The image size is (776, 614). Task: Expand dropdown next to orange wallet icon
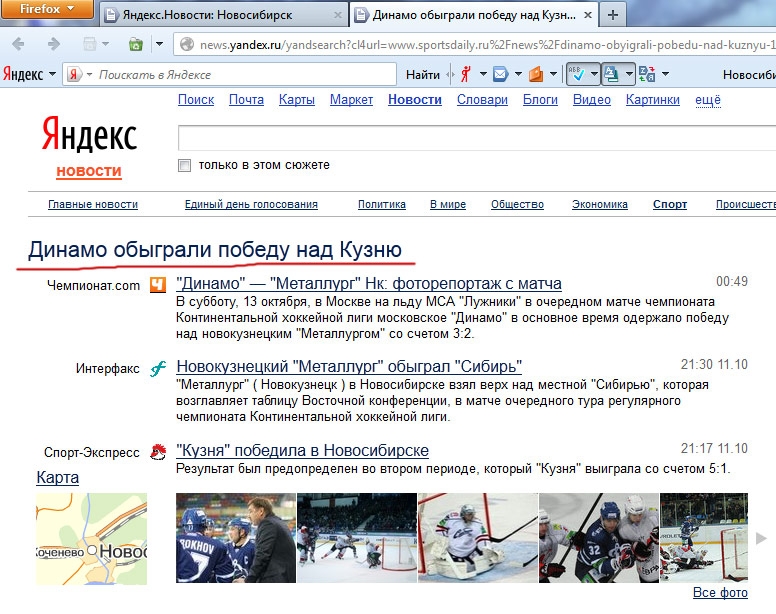(x=553, y=74)
